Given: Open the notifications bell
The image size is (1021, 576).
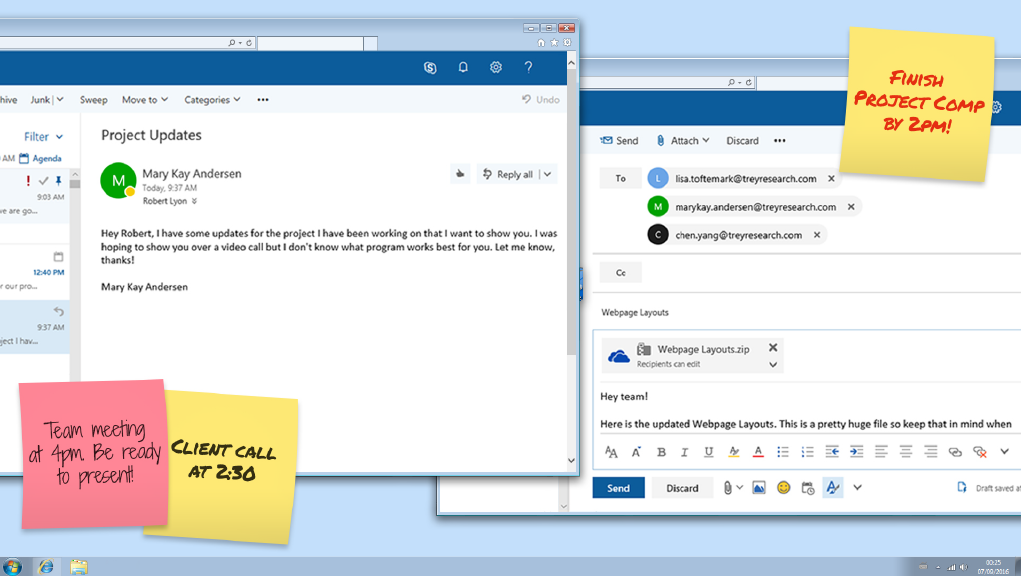Looking at the screenshot, I should tap(463, 67).
